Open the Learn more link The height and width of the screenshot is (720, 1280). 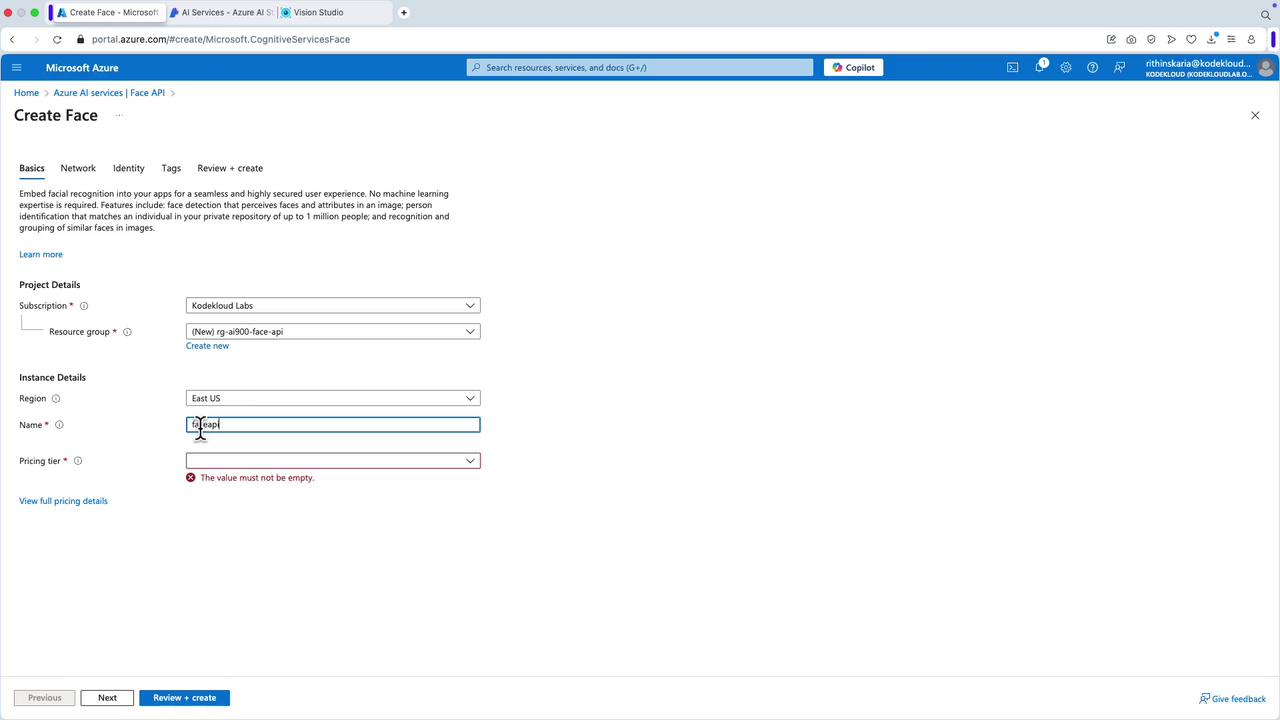(x=41, y=255)
